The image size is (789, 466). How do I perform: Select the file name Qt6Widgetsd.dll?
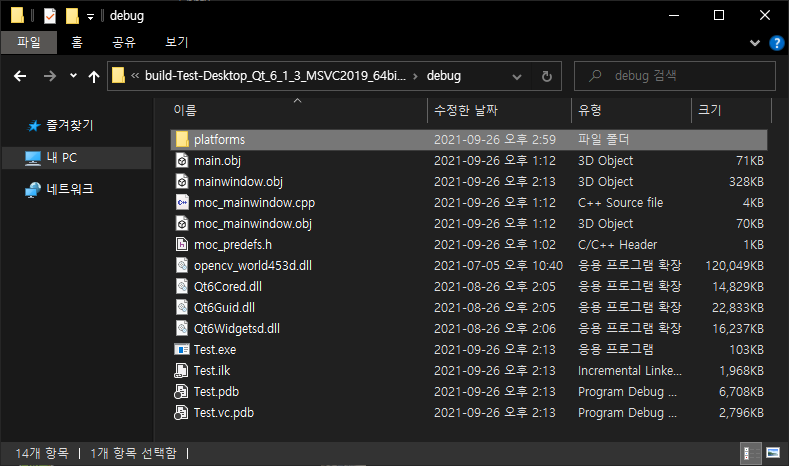[x=237, y=329]
